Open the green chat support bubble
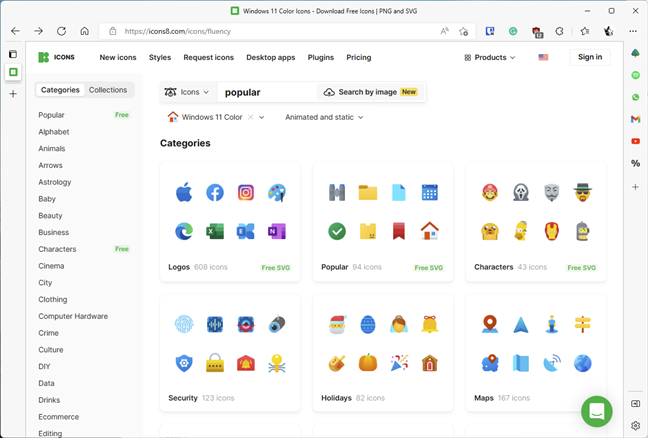The width and height of the screenshot is (648, 438). (x=597, y=412)
